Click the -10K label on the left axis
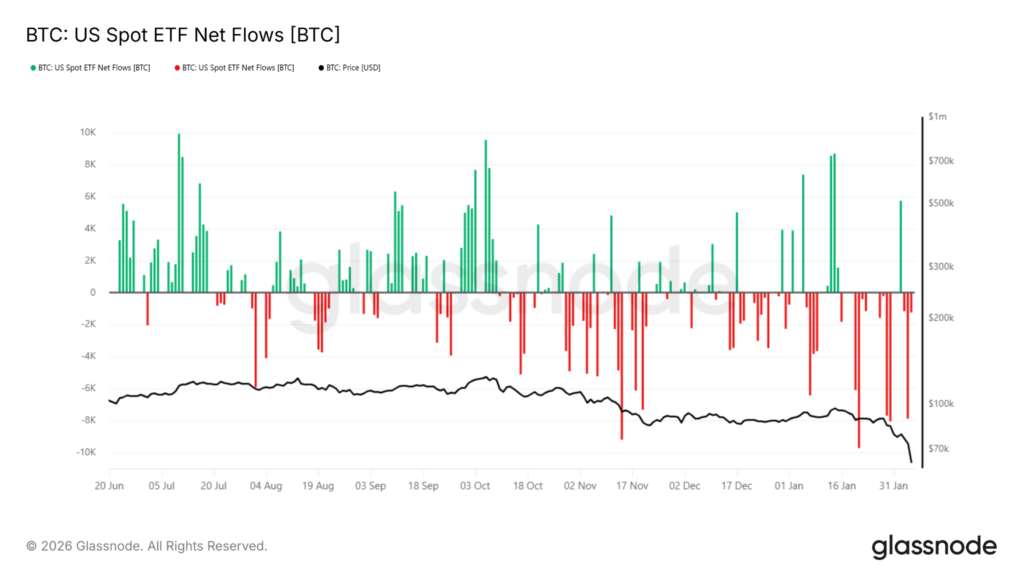Viewport: 1024px width, 576px height. [86, 452]
